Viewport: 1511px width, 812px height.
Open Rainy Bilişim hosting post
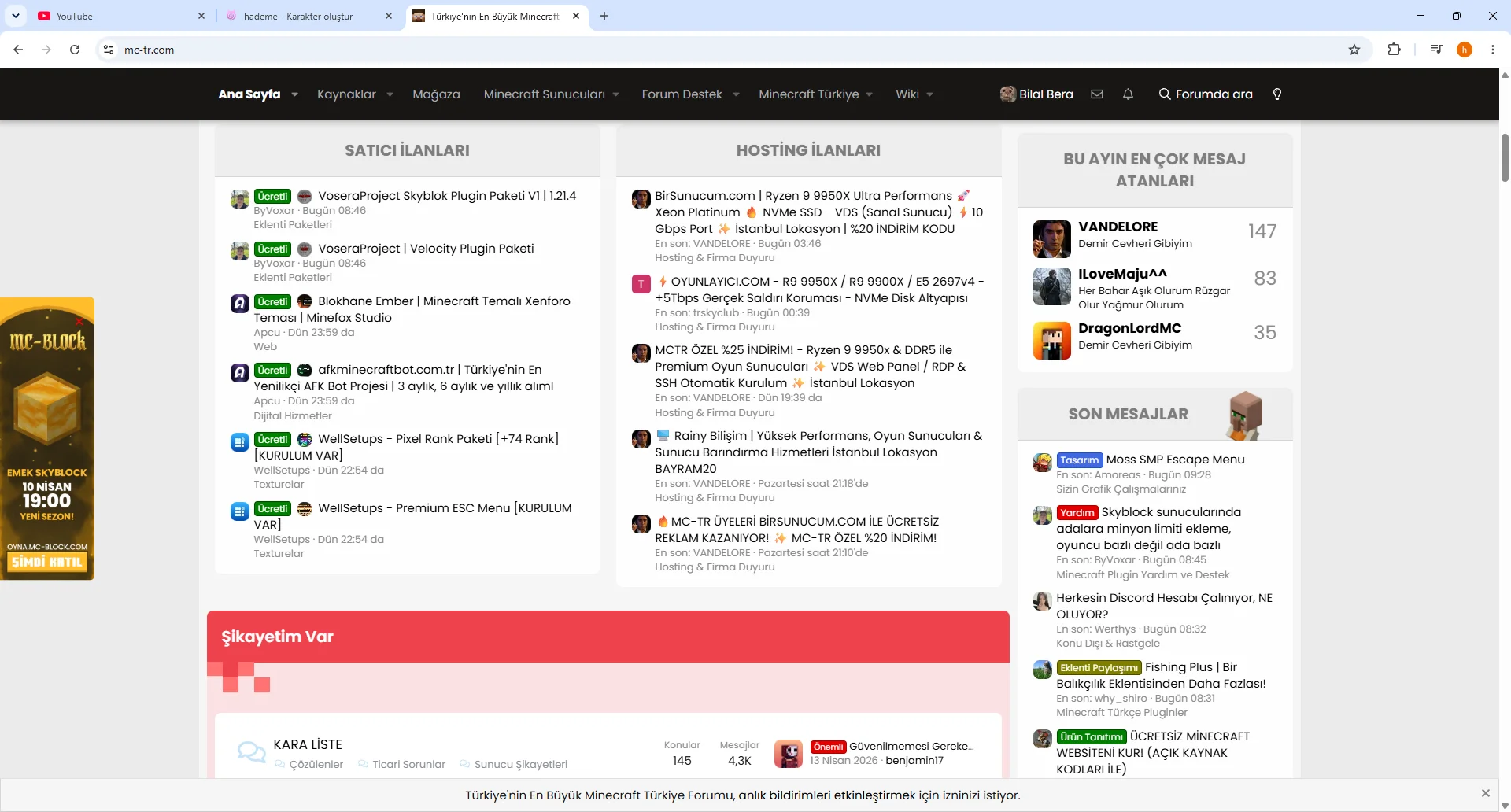pos(818,452)
